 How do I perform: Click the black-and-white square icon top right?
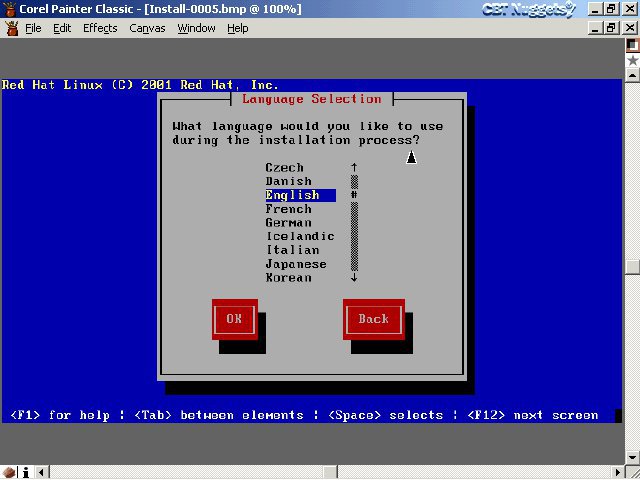(633, 46)
